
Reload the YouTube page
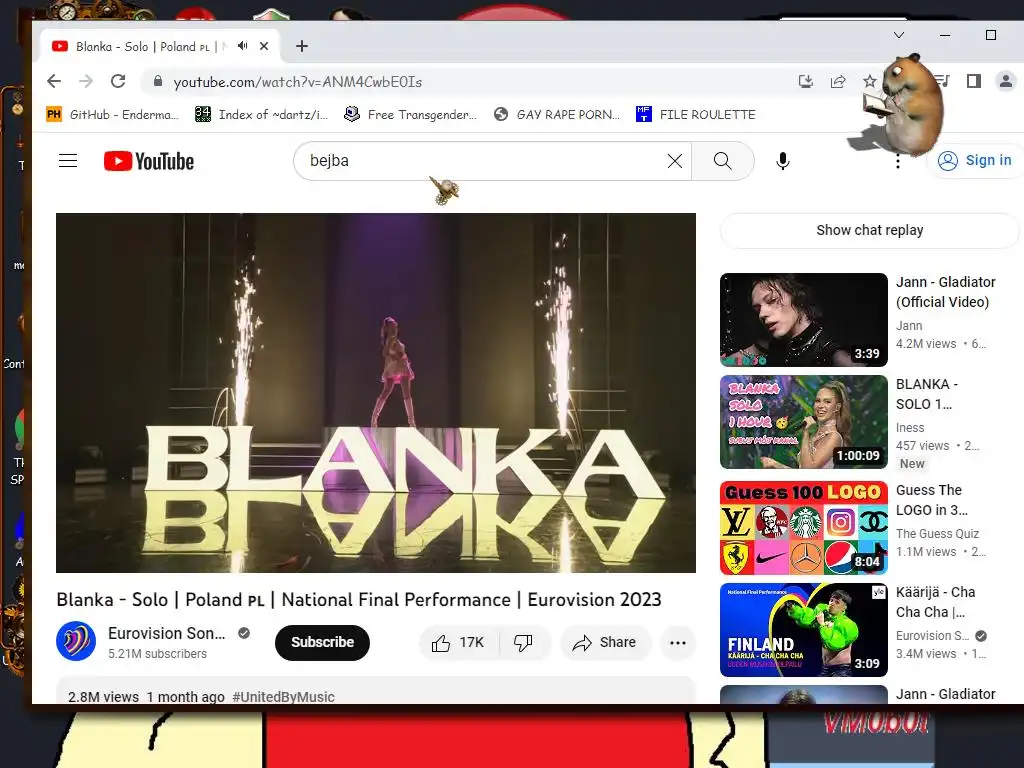[118, 82]
